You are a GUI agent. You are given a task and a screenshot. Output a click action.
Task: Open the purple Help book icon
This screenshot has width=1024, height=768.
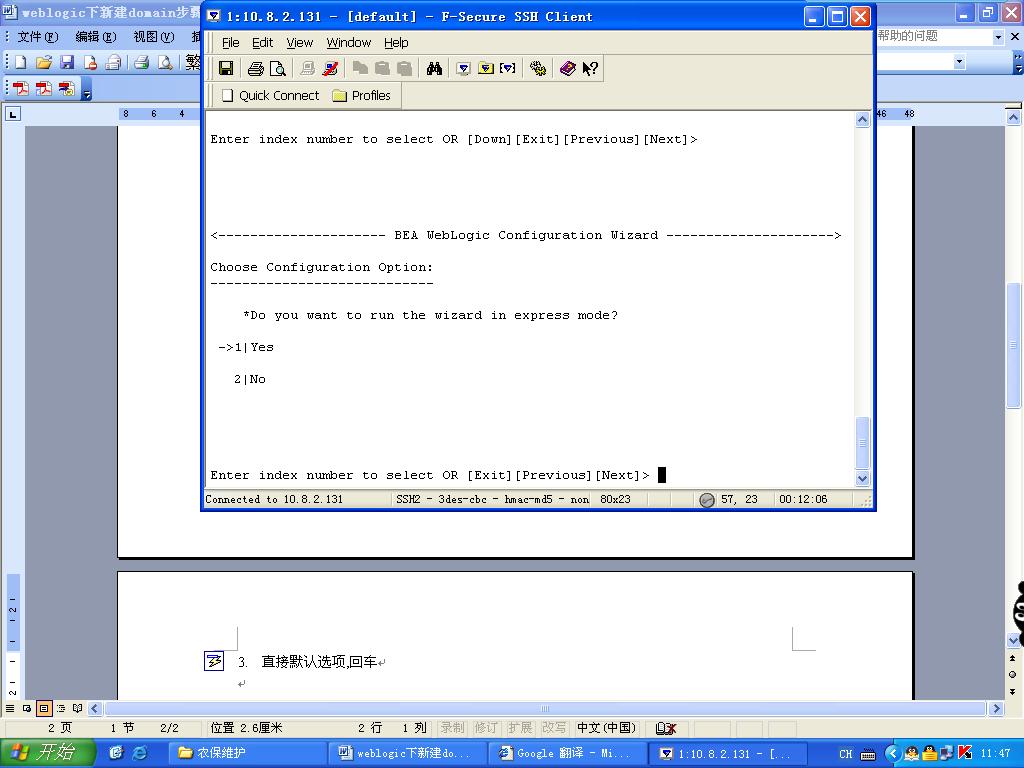pos(568,69)
